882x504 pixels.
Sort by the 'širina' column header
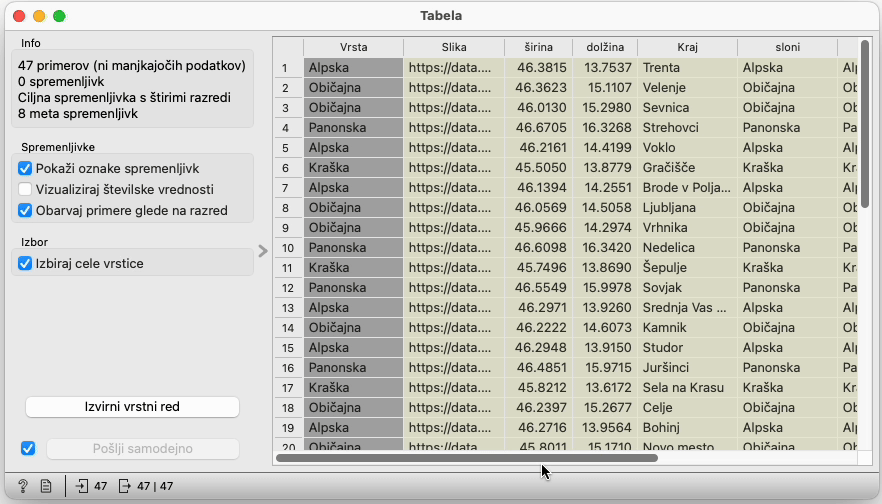pos(538,47)
